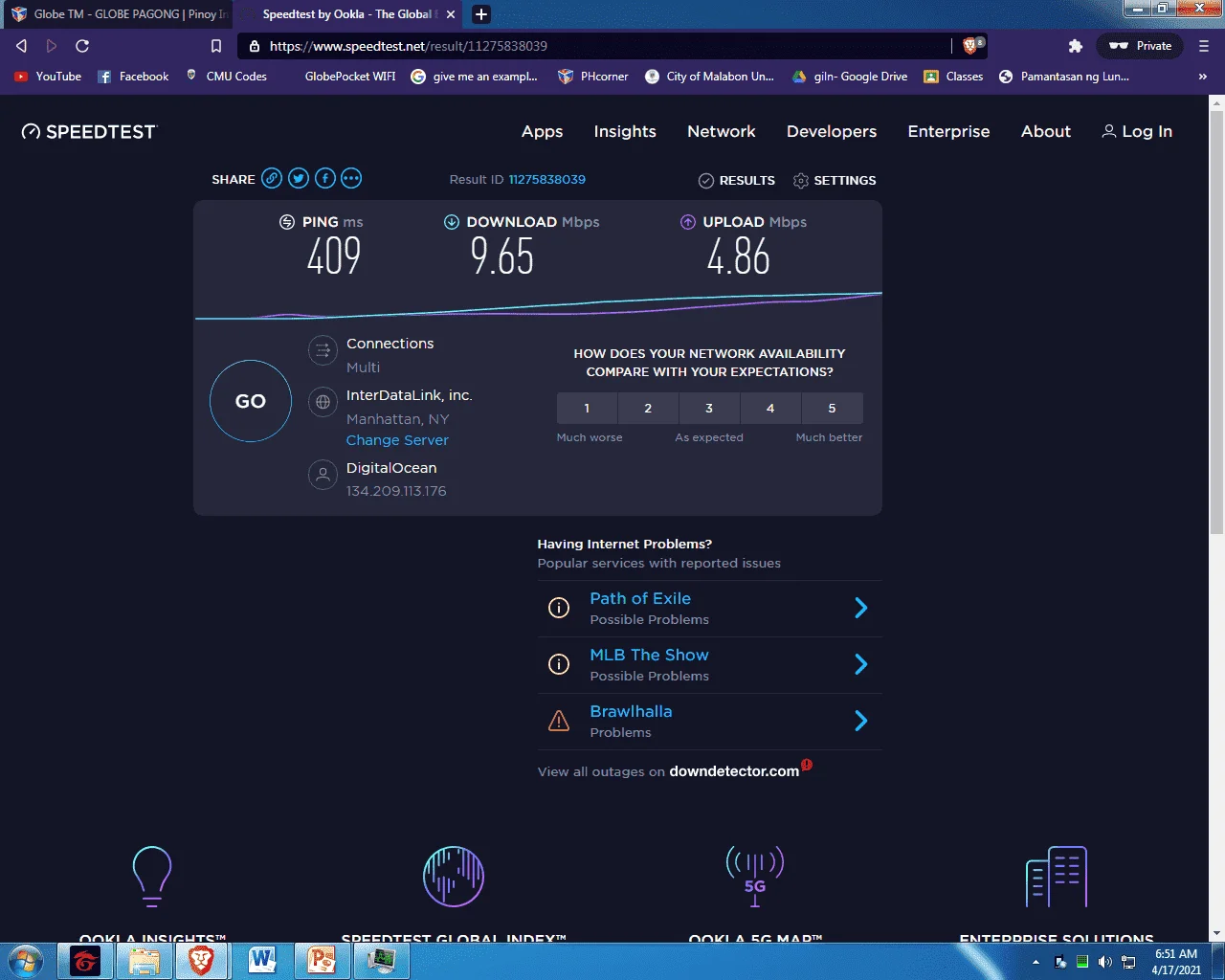Click MLB The Show info icon
Screen dimensions: 1225x980
pyautogui.click(x=559, y=664)
